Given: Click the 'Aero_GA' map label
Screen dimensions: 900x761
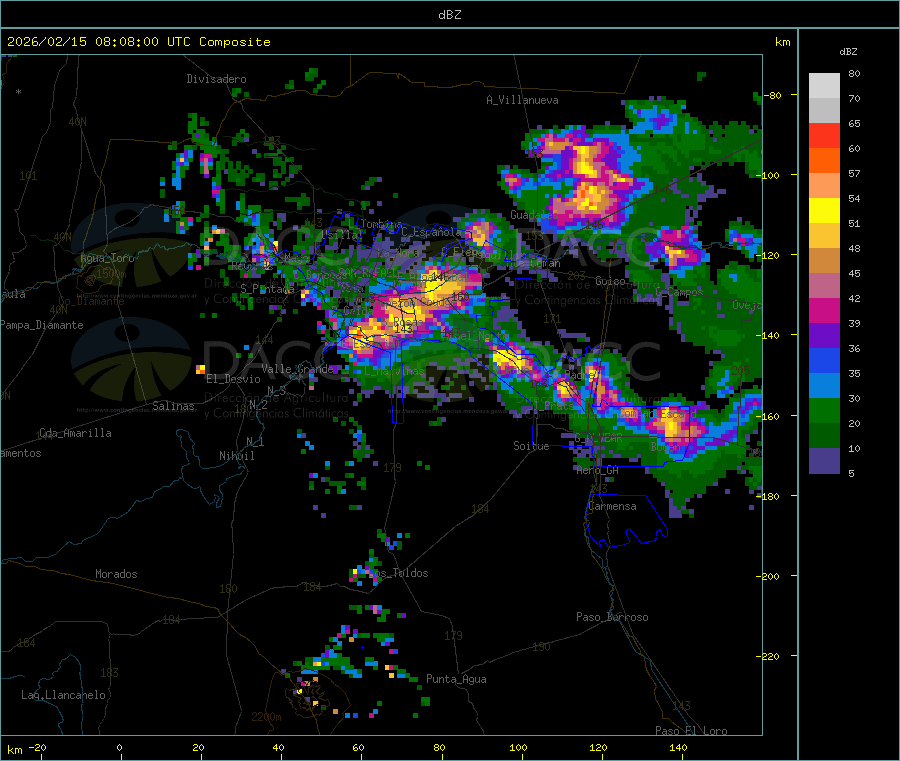Looking at the screenshot, I should pyautogui.click(x=598, y=470).
